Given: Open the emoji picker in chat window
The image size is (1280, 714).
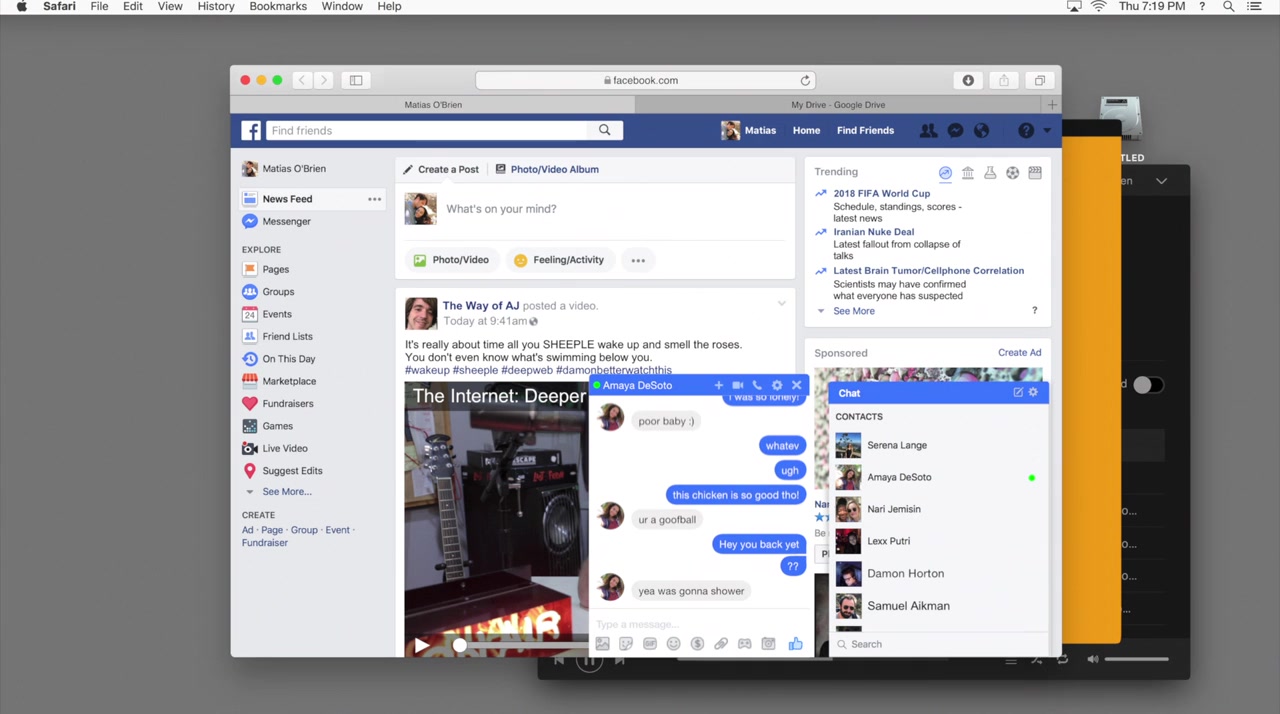Looking at the screenshot, I should coord(673,644).
